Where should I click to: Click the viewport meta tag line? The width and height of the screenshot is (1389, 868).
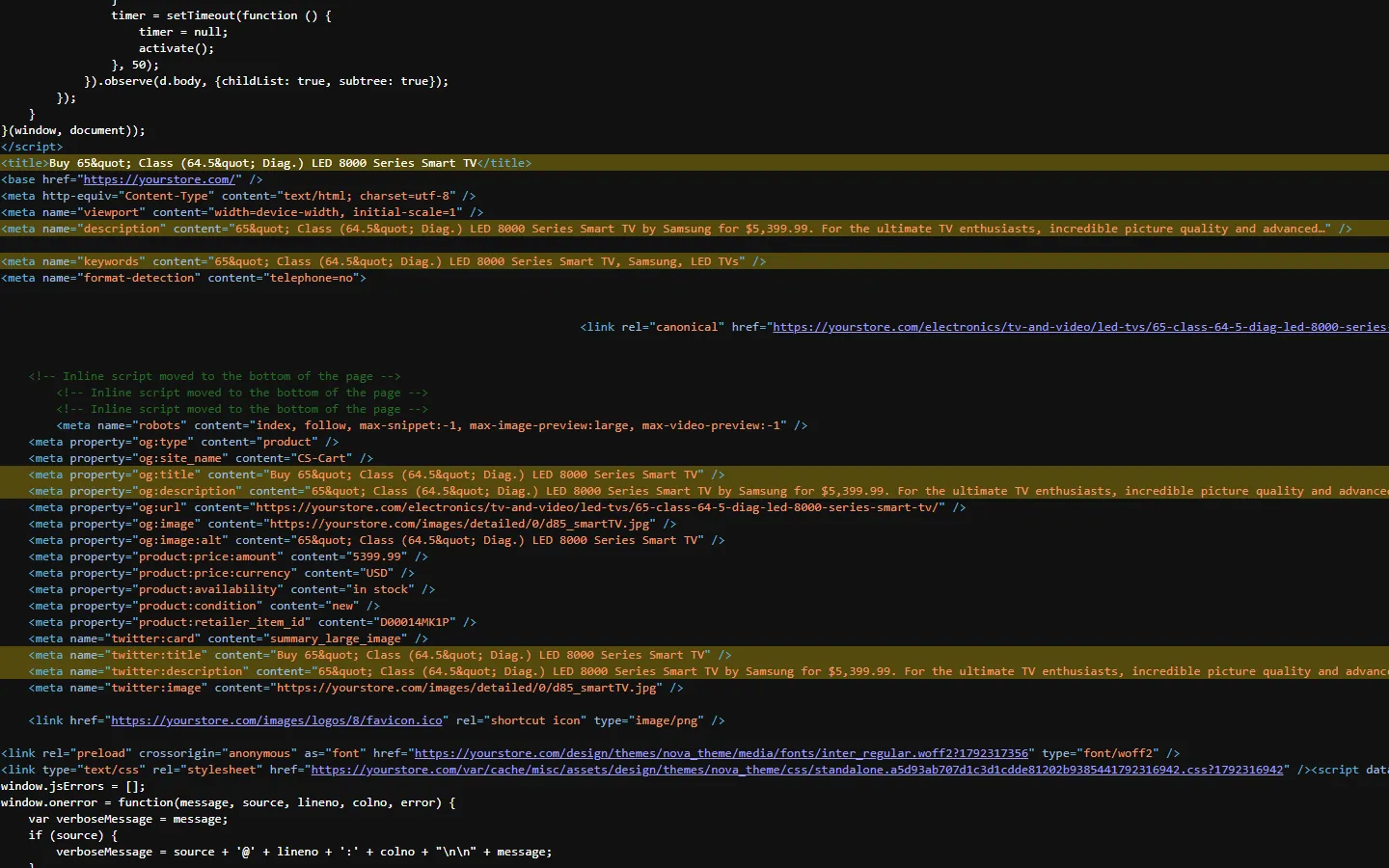point(242,212)
